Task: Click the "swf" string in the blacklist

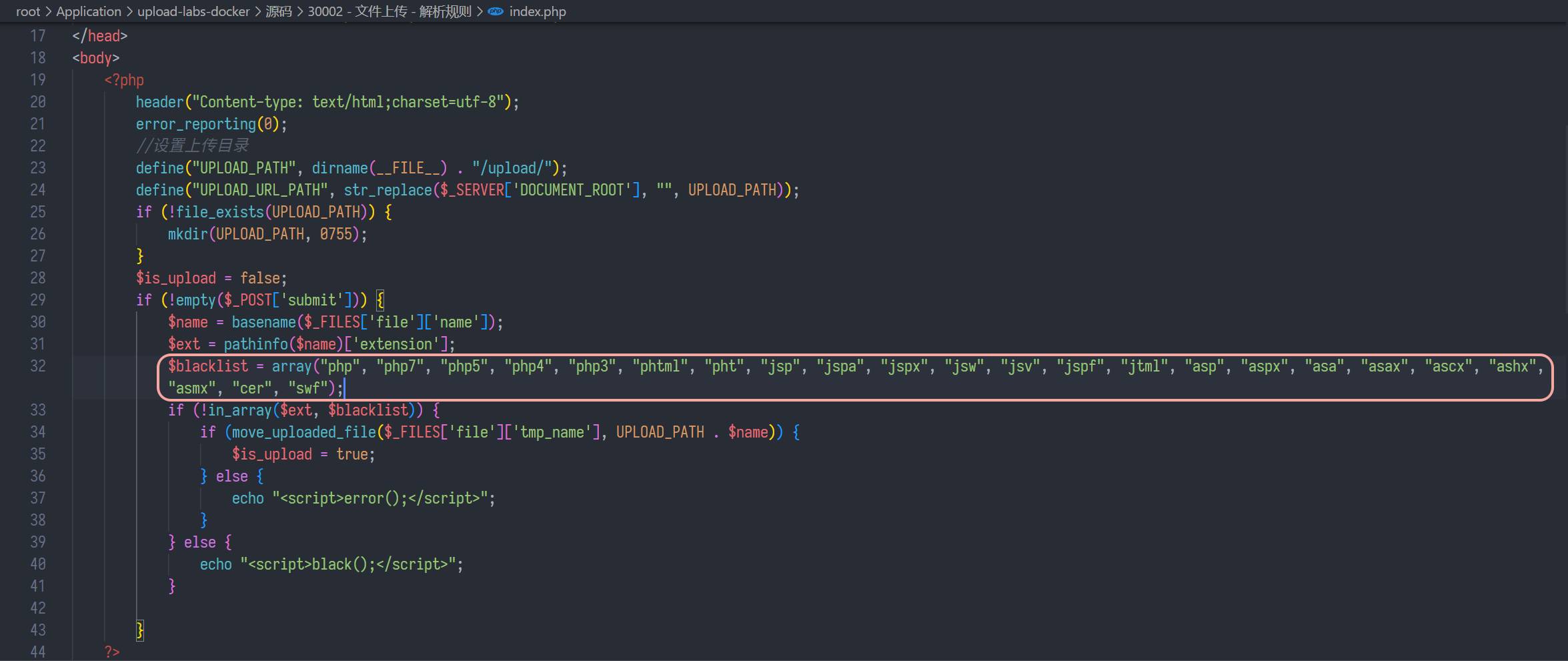Action: click(307, 388)
